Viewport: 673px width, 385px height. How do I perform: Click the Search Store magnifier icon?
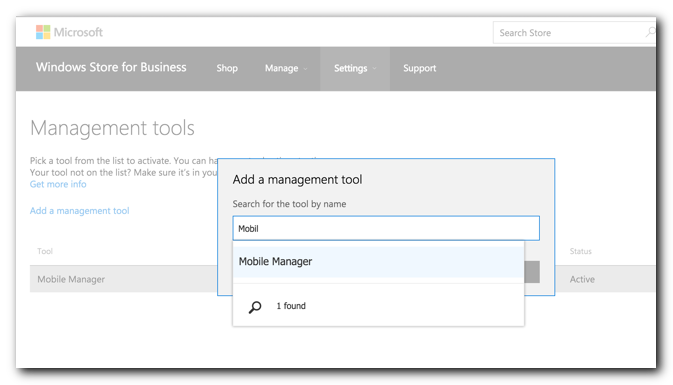point(650,32)
